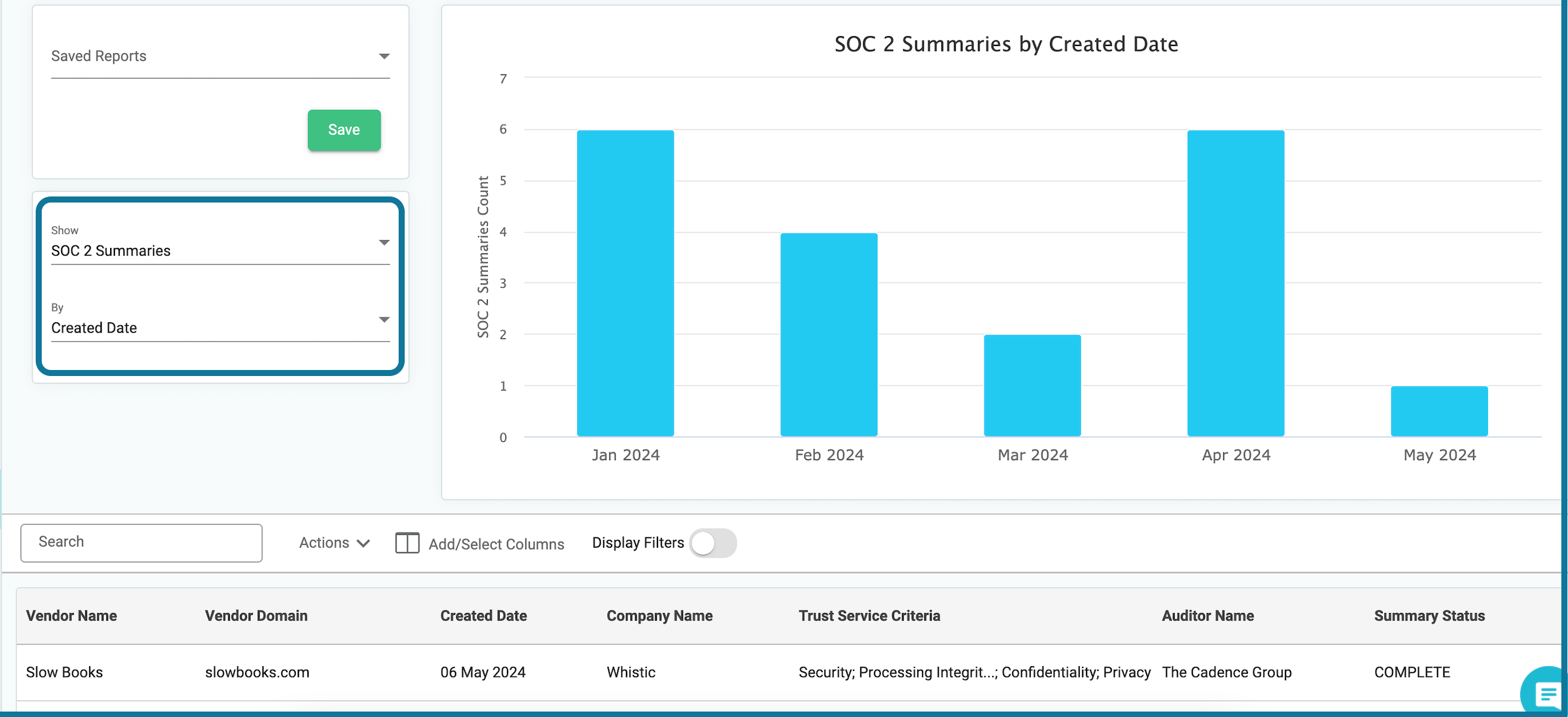Expand the By Created Date dropdown
1568x717 pixels.
point(220,320)
